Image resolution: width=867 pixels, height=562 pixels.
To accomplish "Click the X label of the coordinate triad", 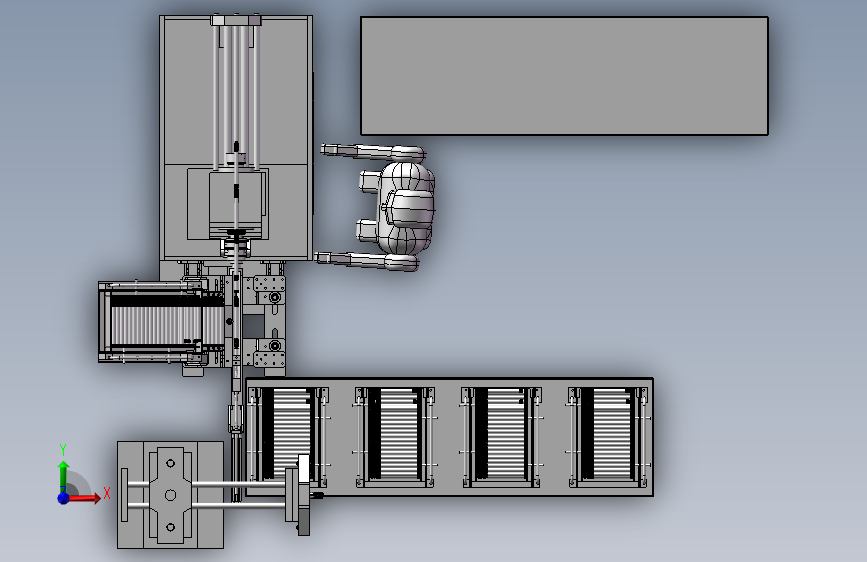I will tap(107, 493).
